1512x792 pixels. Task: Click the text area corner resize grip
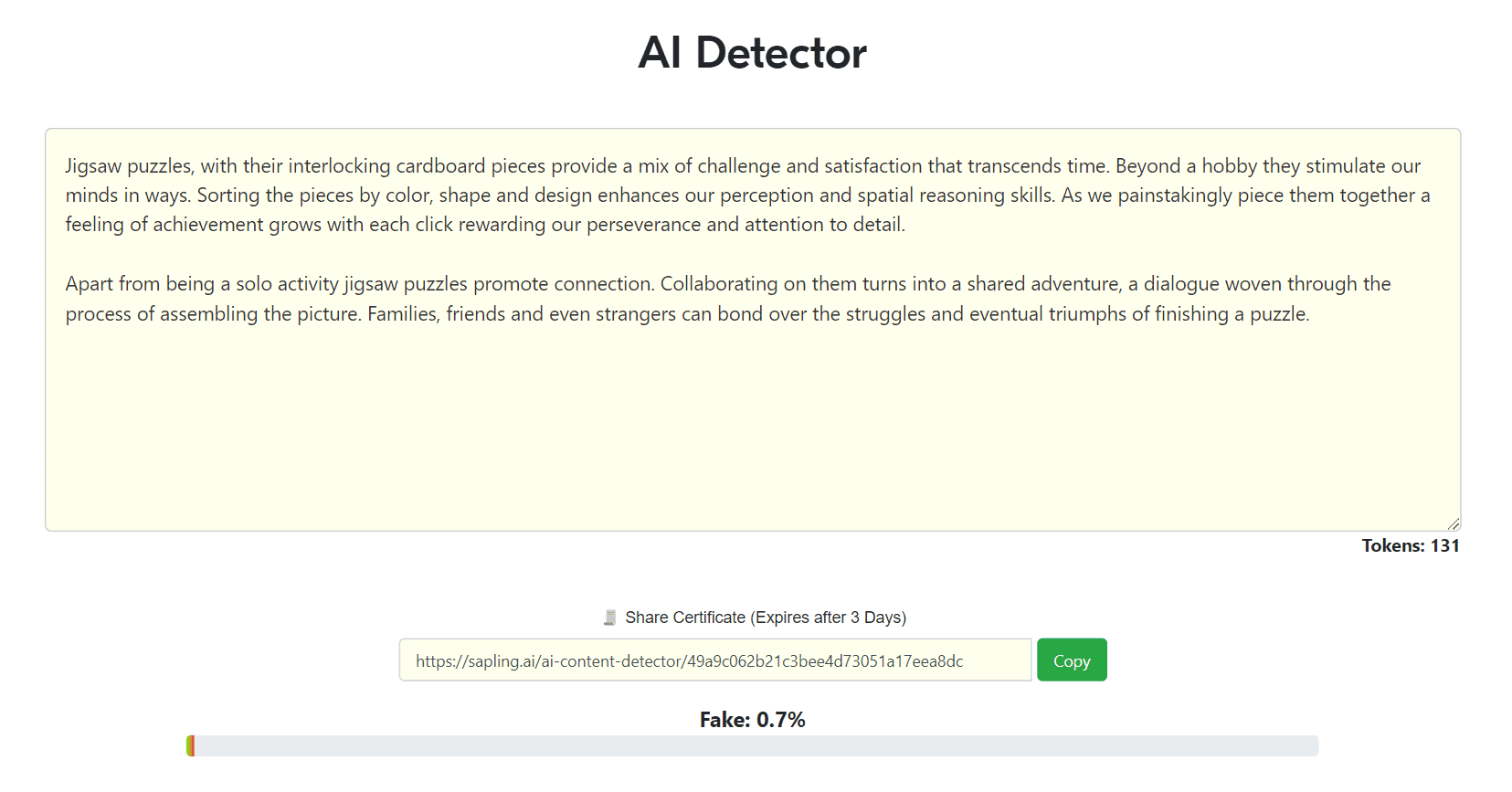coord(1454,523)
